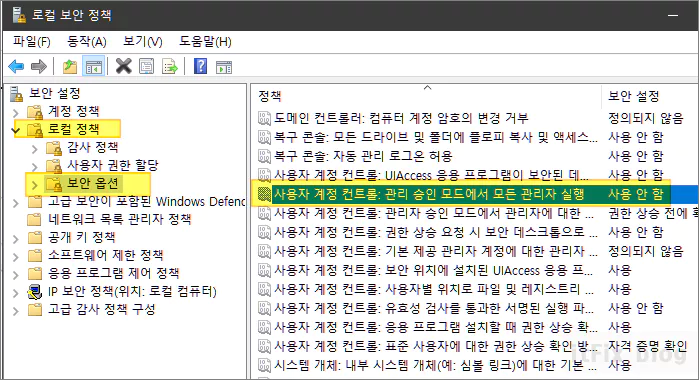The width and height of the screenshot is (699, 380).
Task: Select 고급 감사 정책 구성 folder
Action: click(x=102, y=309)
